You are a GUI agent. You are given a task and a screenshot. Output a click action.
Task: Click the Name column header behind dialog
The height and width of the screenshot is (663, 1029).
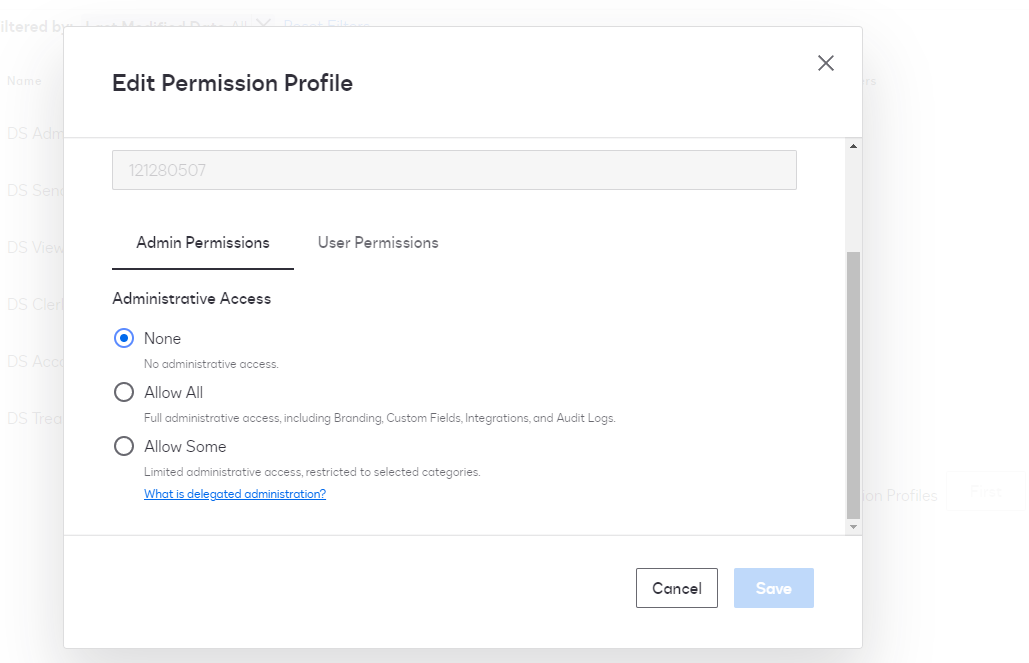25,81
